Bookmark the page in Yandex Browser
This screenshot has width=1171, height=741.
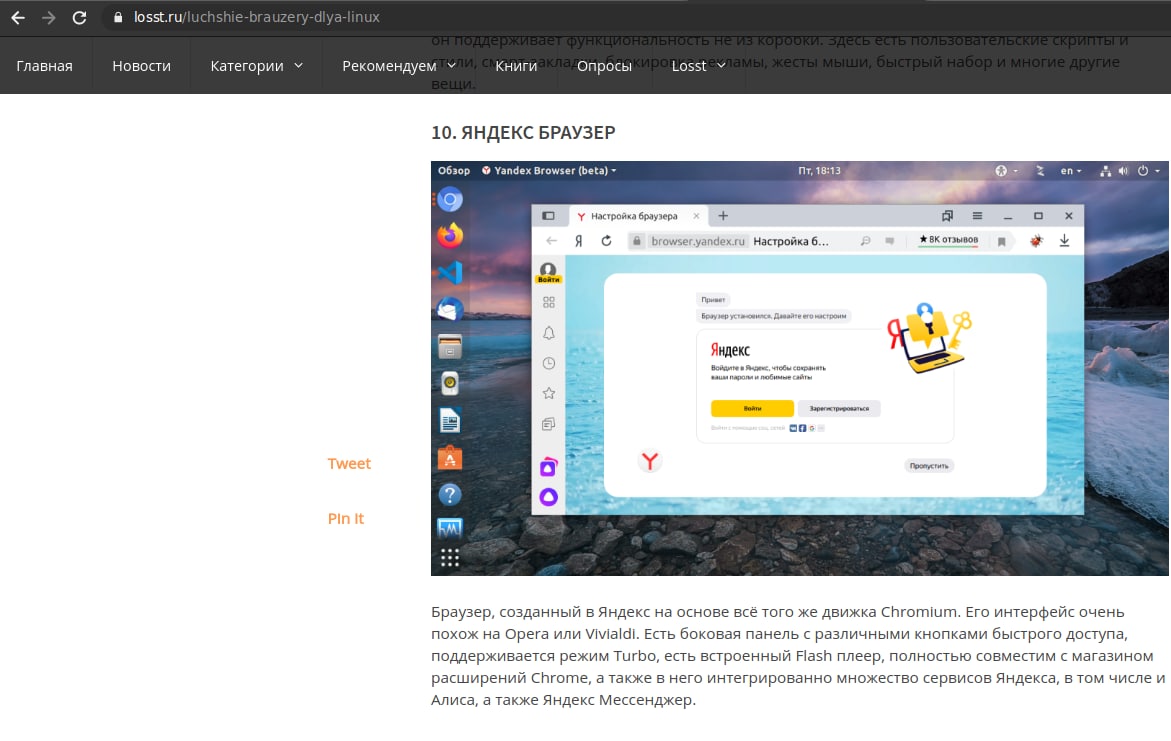coord(1001,241)
